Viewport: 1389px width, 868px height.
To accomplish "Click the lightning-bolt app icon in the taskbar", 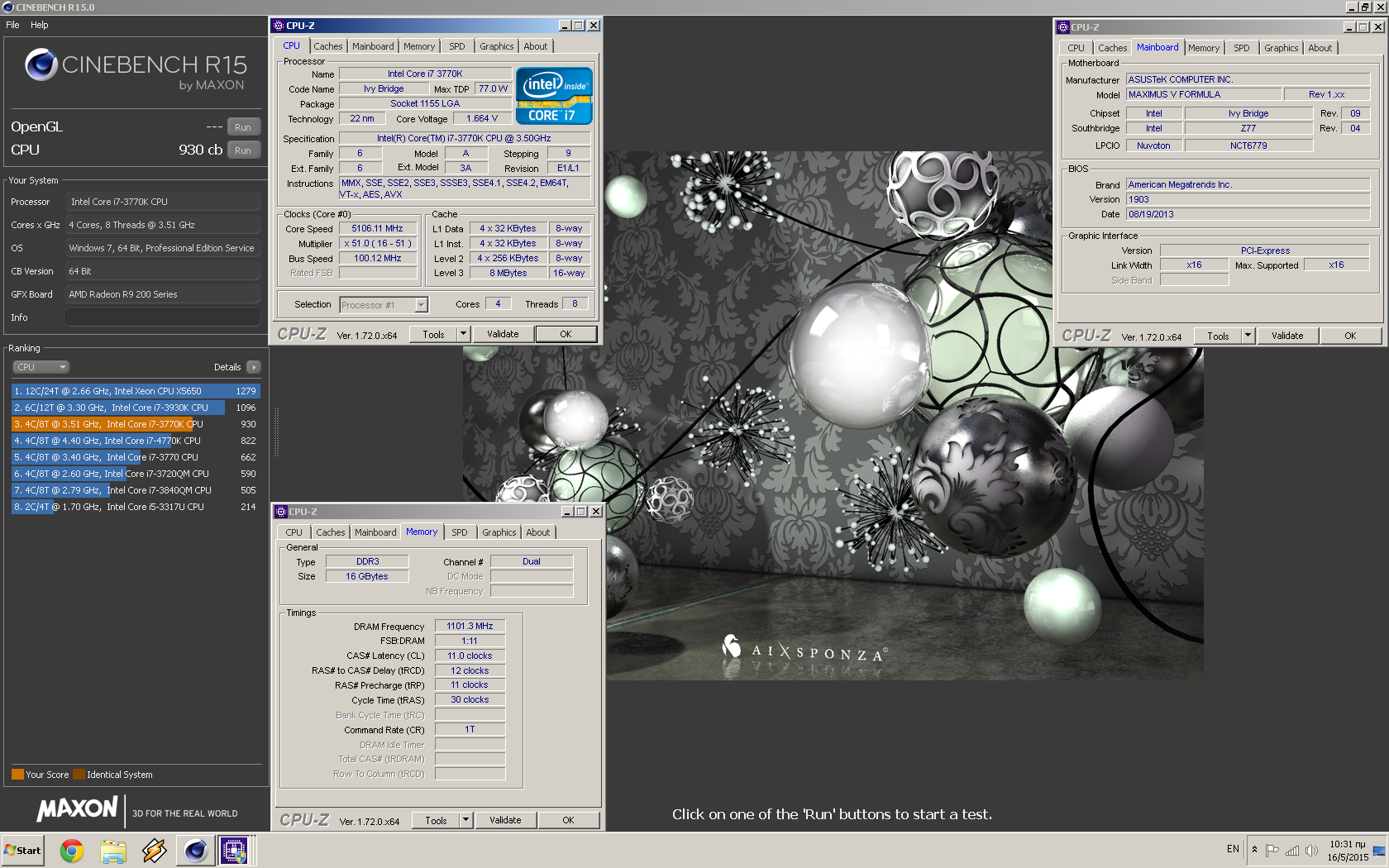I will tap(154, 850).
